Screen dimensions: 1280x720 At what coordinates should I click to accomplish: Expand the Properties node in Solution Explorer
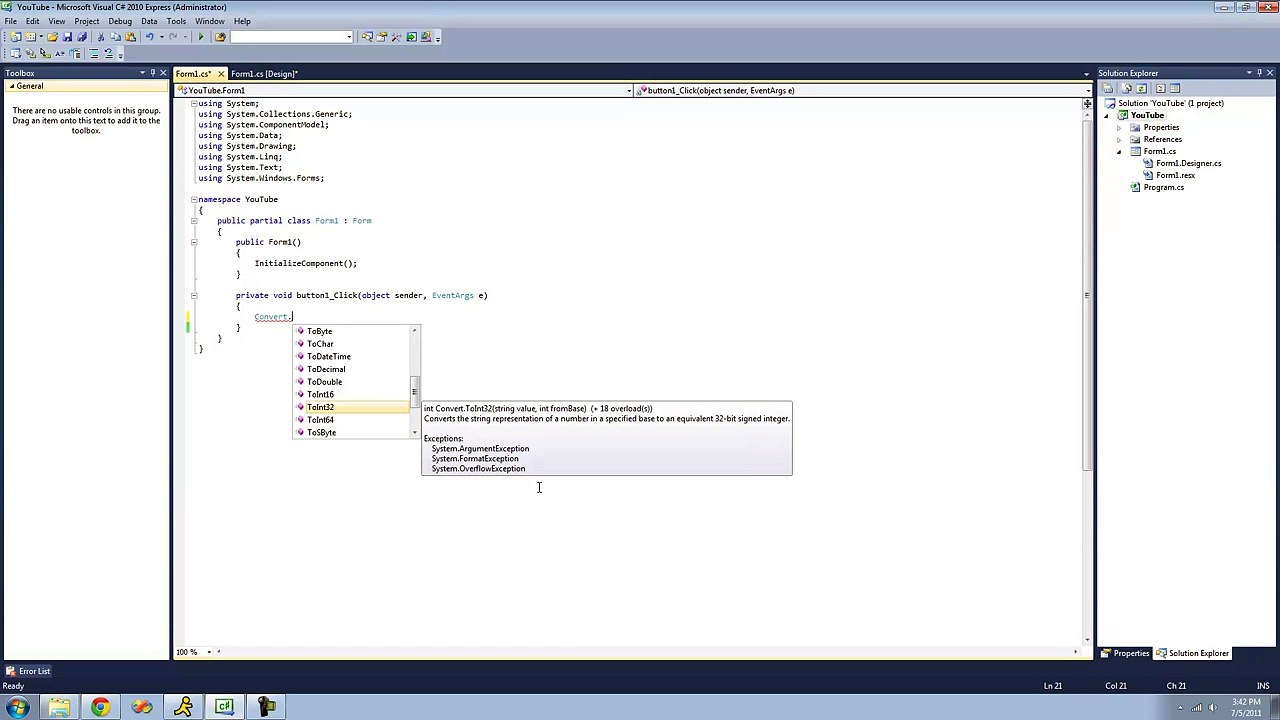[x=1119, y=128]
